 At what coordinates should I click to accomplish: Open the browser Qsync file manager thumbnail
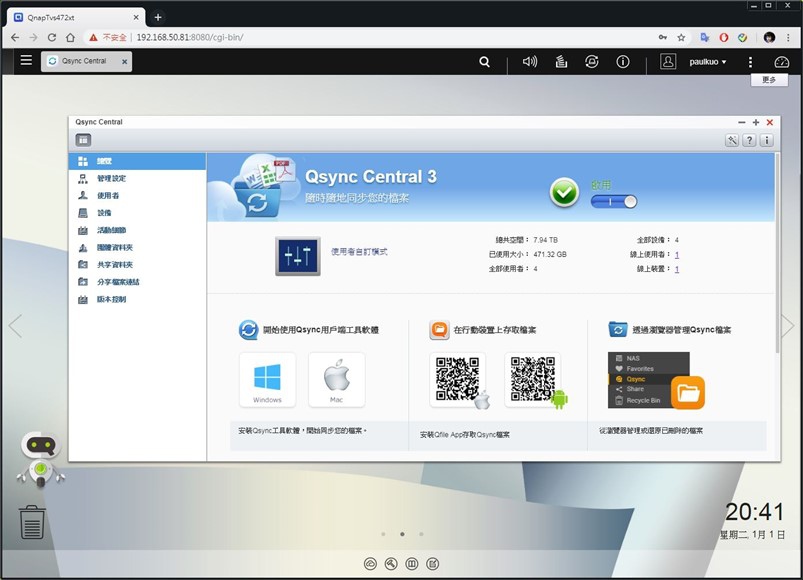[656, 380]
